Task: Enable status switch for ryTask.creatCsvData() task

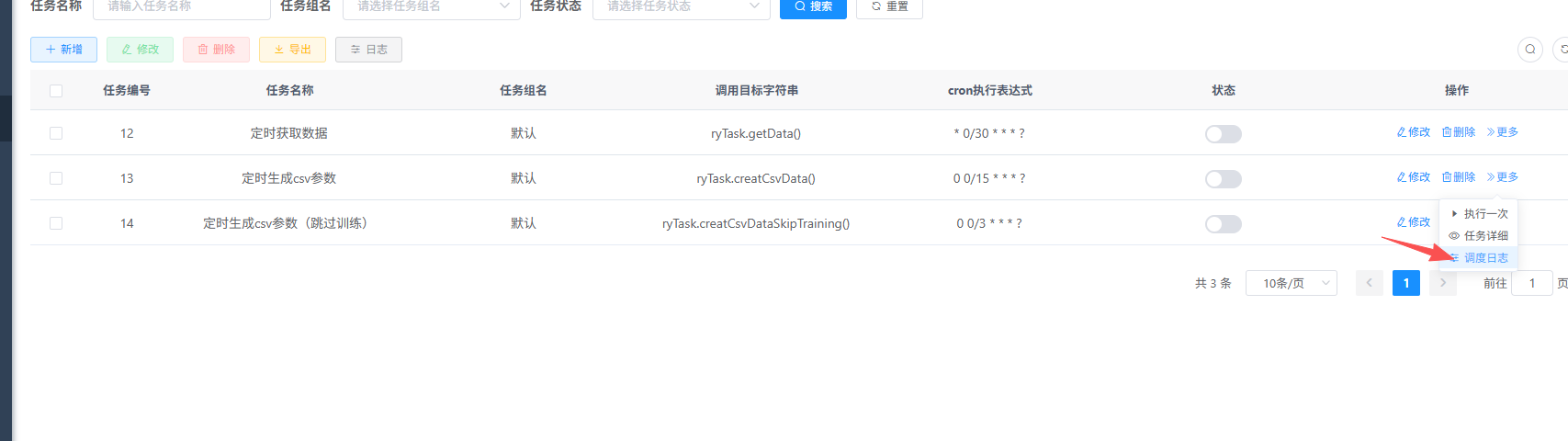Action: 1223,179
